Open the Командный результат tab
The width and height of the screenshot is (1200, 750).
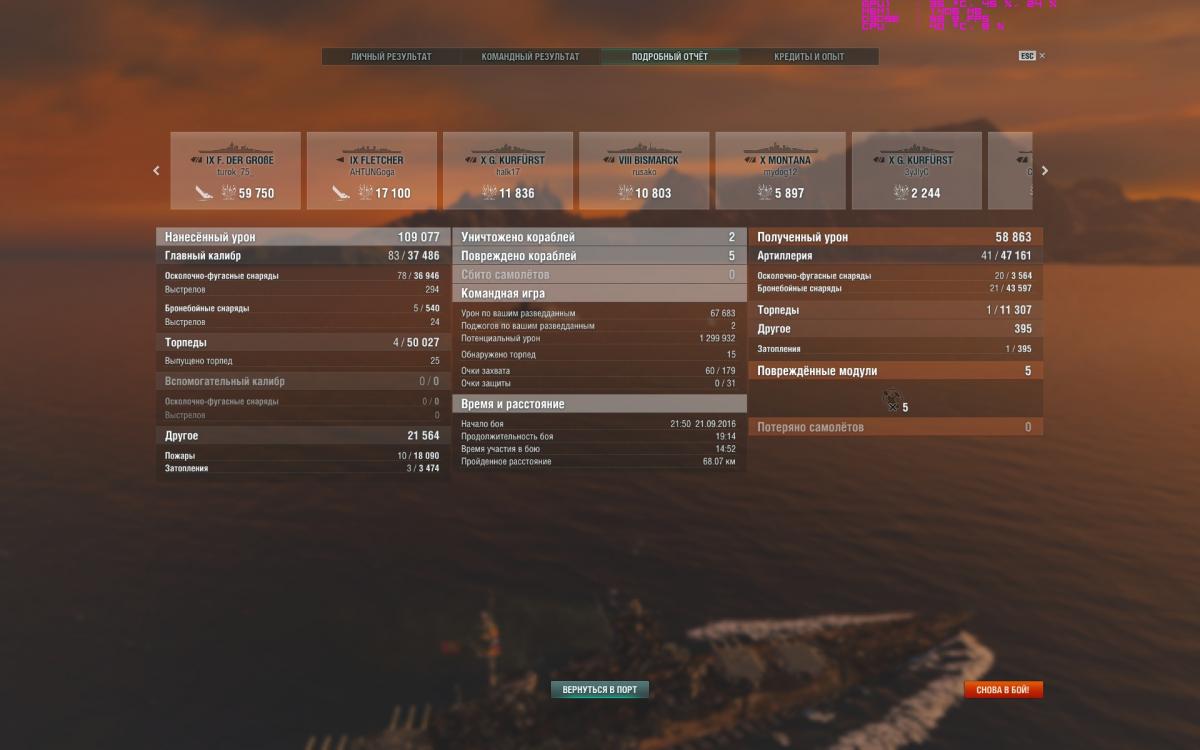(x=530, y=57)
